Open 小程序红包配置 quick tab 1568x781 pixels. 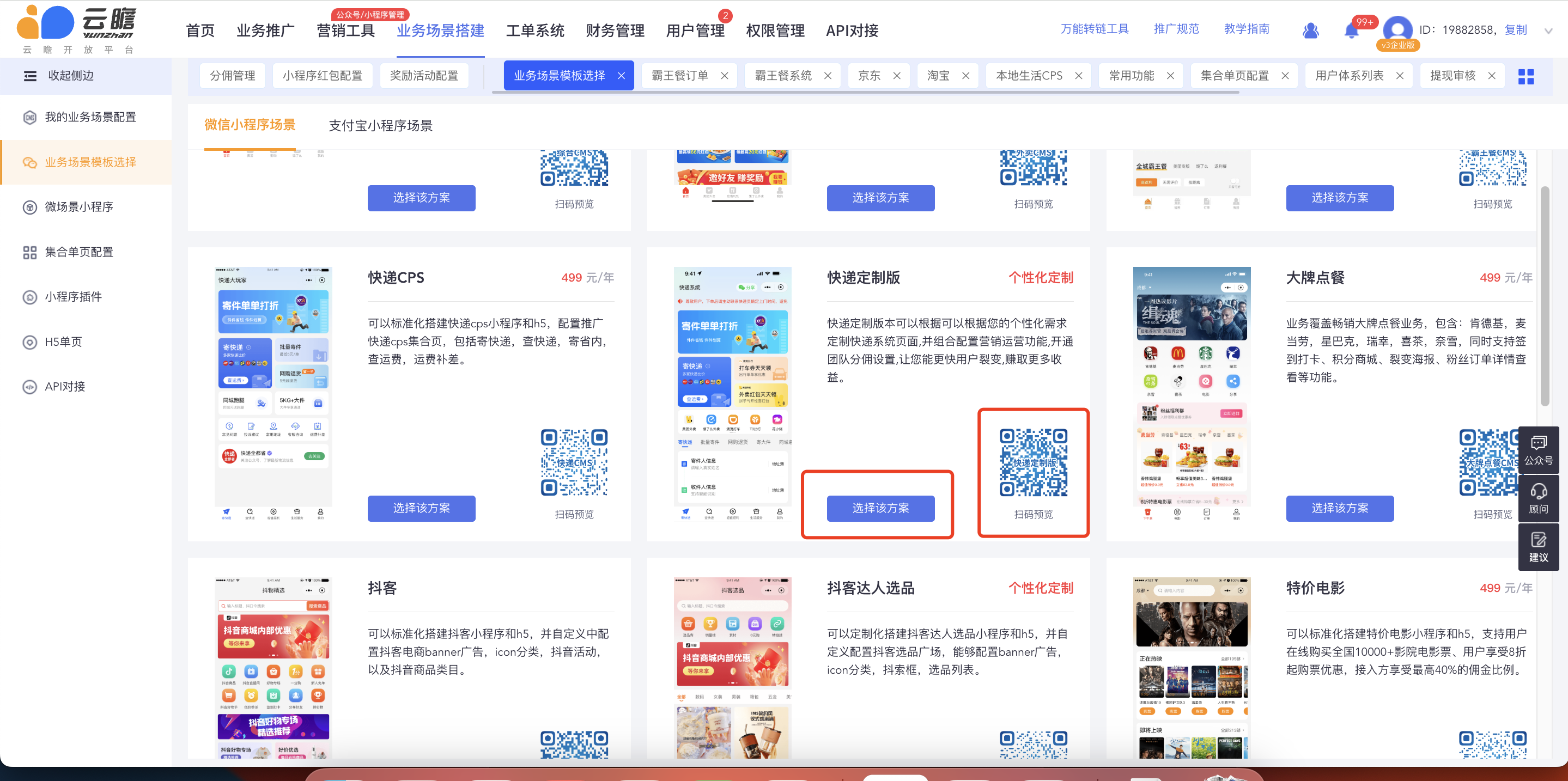pyautogui.click(x=323, y=76)
